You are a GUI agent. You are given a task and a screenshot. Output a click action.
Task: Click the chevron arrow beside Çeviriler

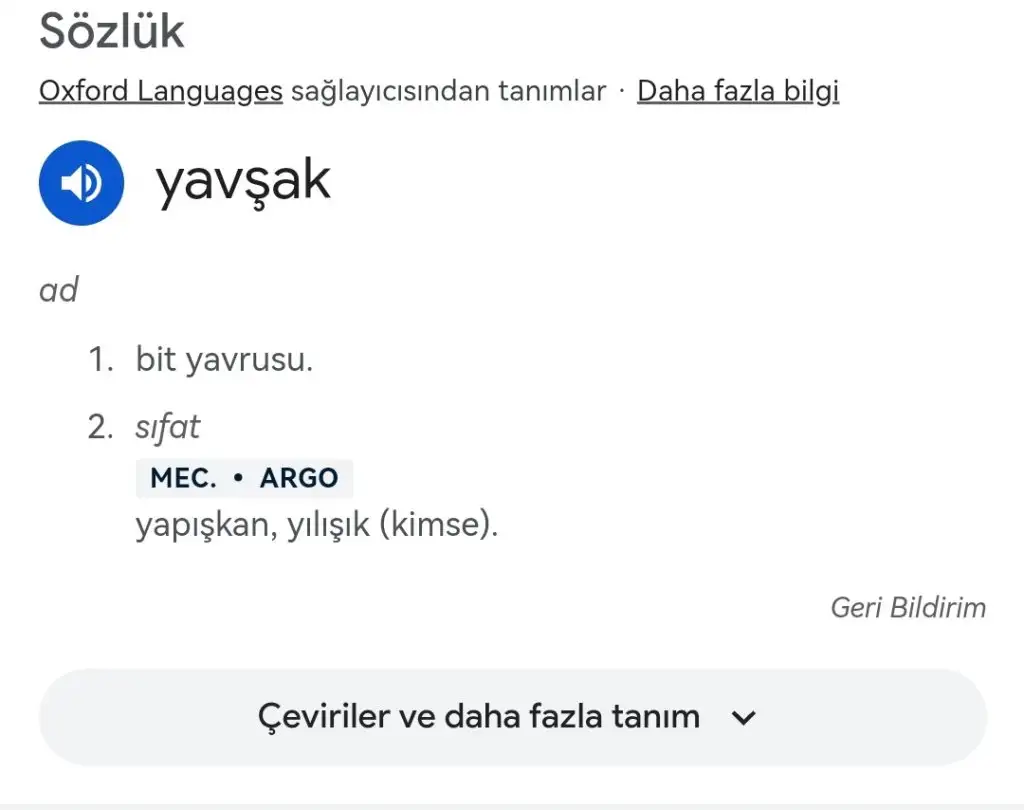coord(743,718)
